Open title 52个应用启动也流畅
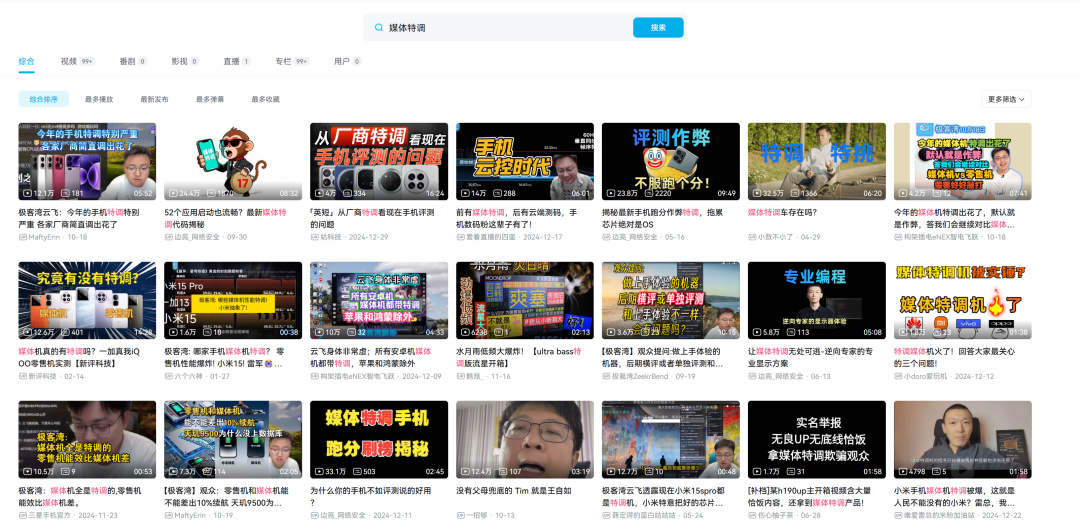This screenshot has width=1080, height=532. click(225, 218)
